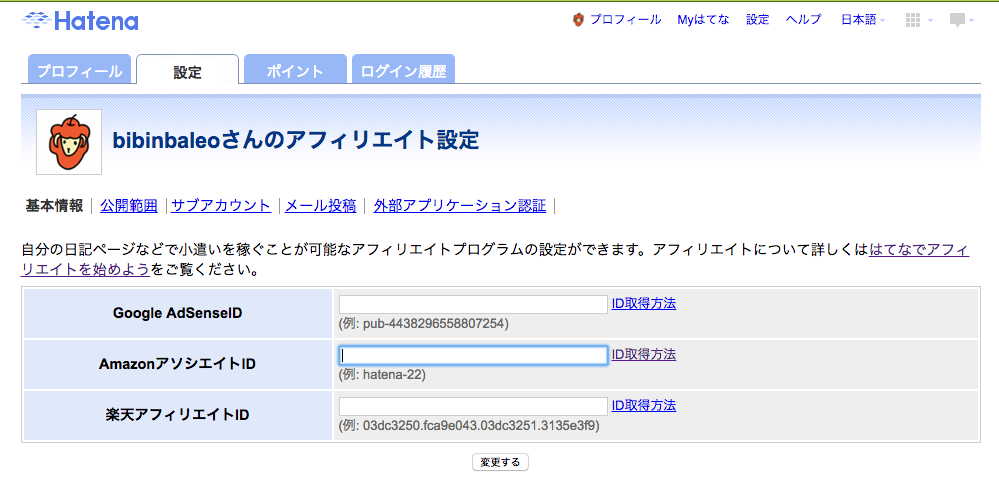Click the example text hatena-22
Image resolution: width=999 pixels, height=480 pixels.
tap(391, 375)
